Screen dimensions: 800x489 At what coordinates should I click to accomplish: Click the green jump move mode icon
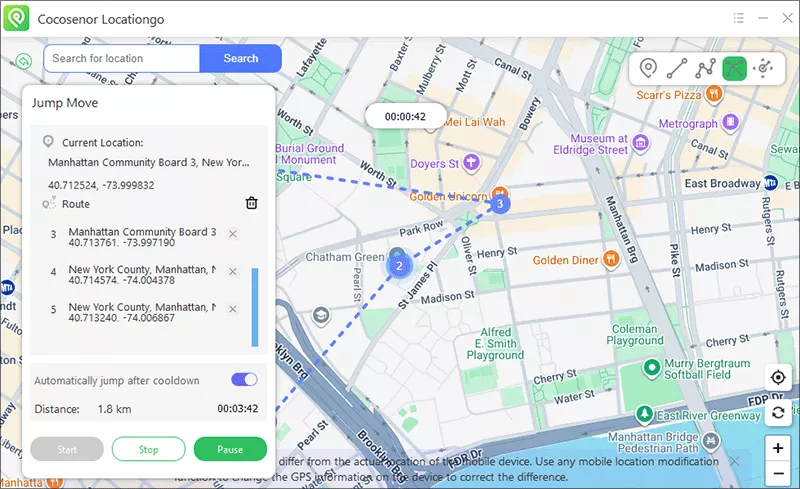coord(735,68)
